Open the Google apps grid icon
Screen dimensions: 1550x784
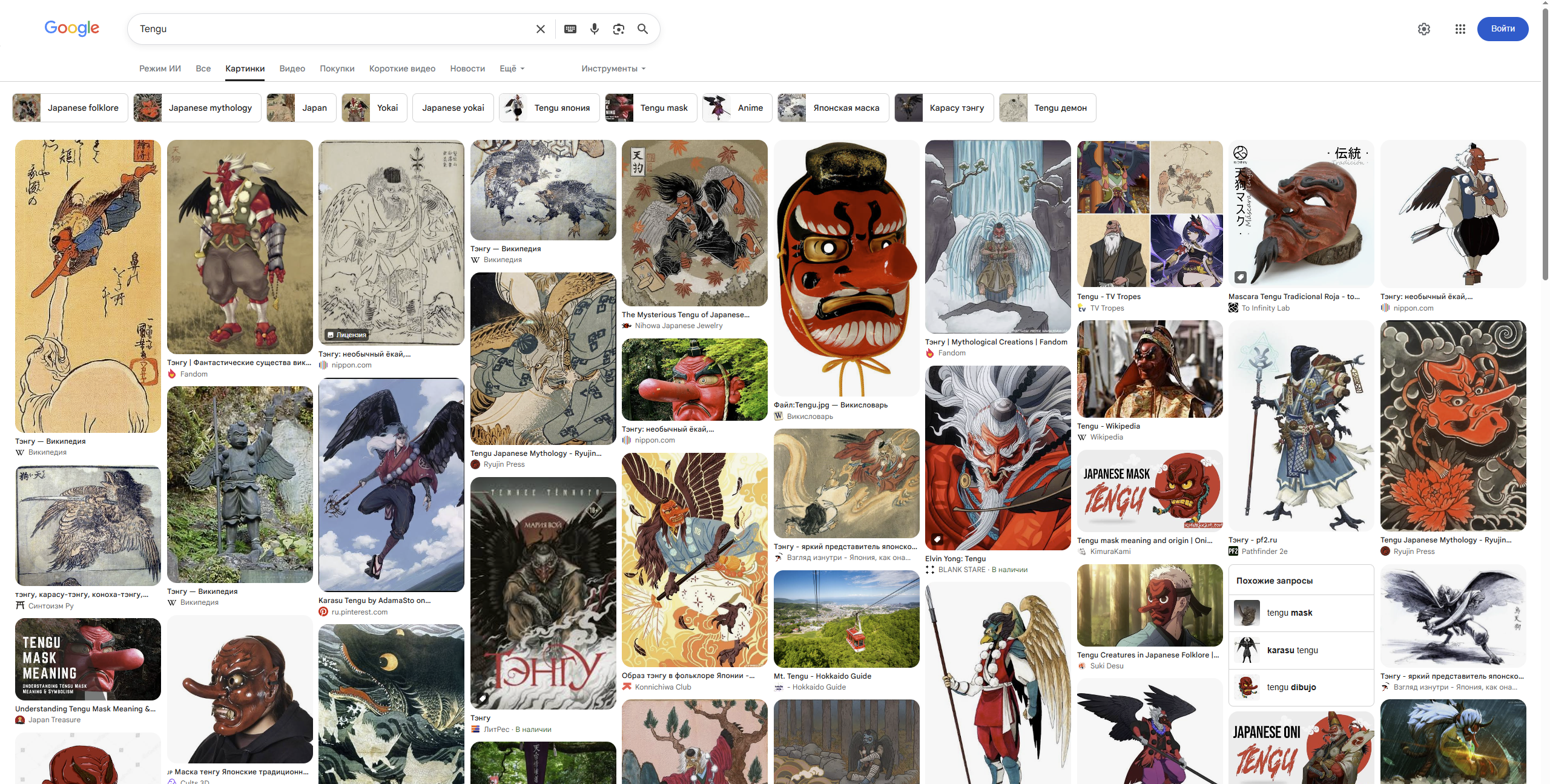pyautogui.click(x=1460, y=29)
